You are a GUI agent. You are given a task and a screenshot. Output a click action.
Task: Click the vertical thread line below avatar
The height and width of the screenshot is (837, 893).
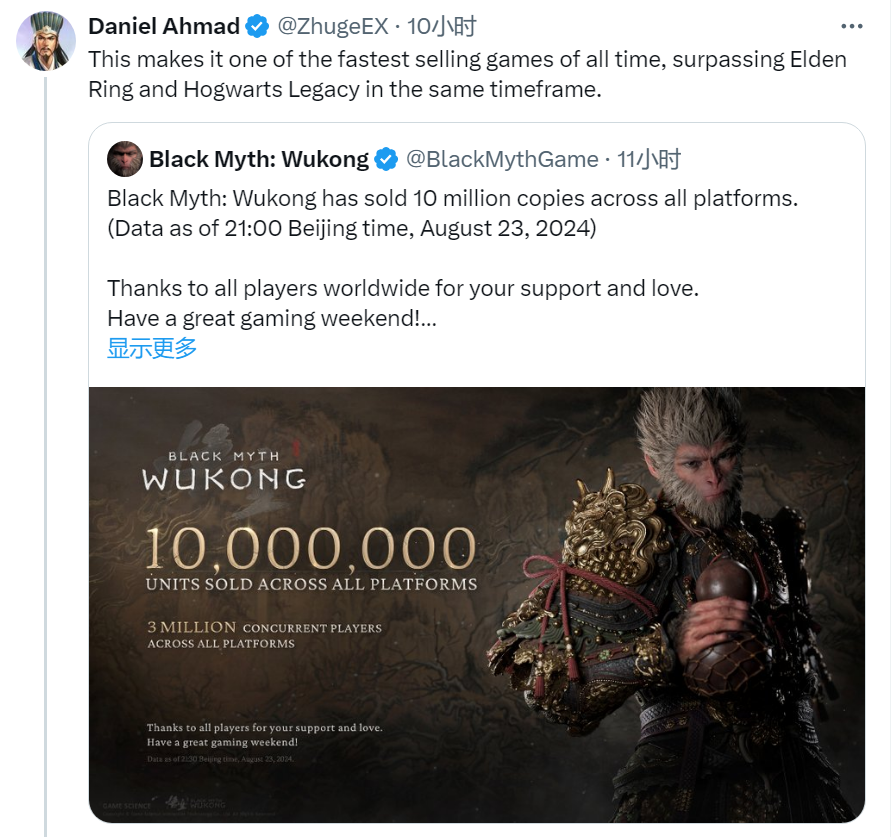(x=46, y=456)
